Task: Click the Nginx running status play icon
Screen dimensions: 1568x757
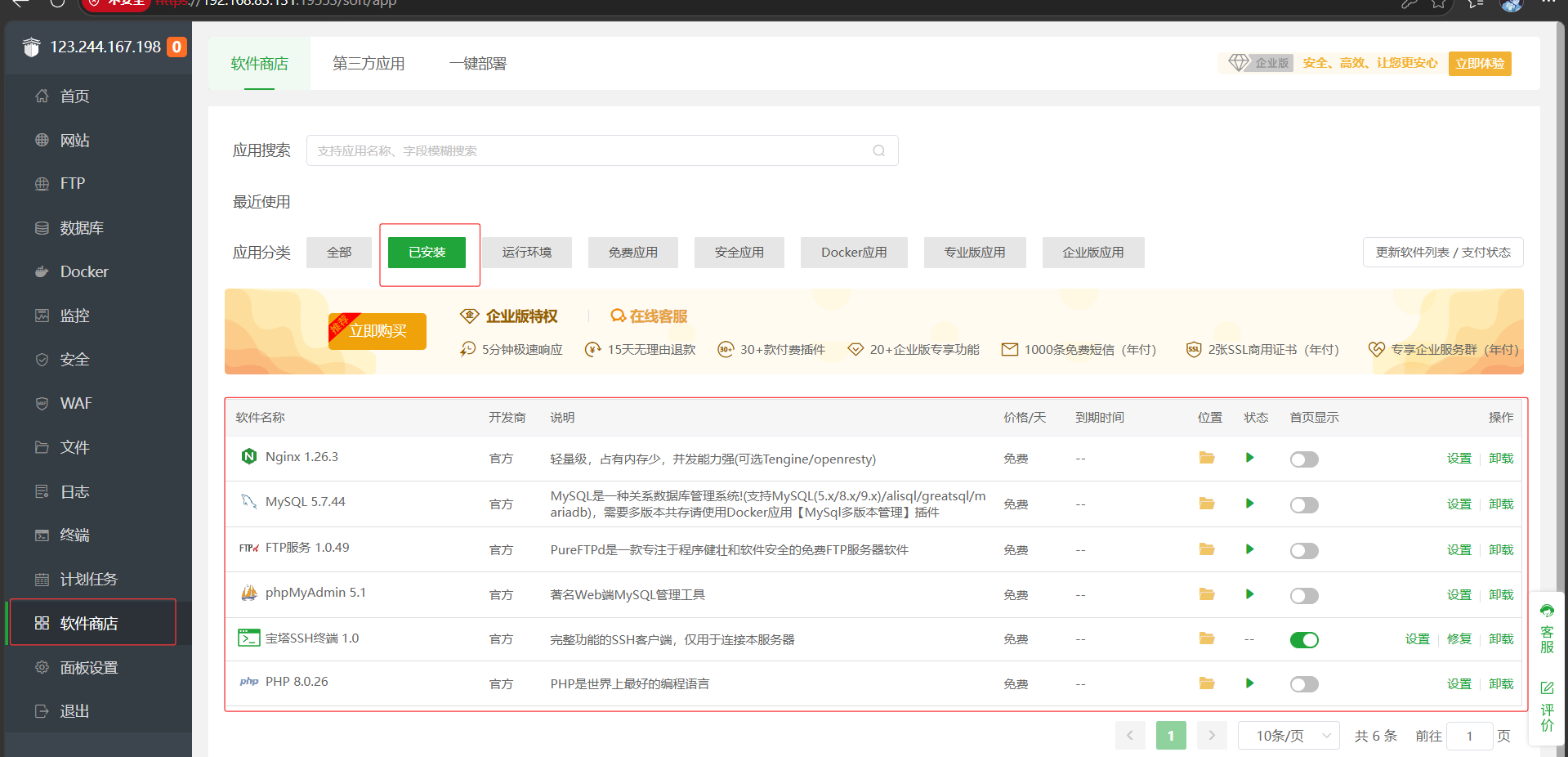Action: click(1249, 458)
